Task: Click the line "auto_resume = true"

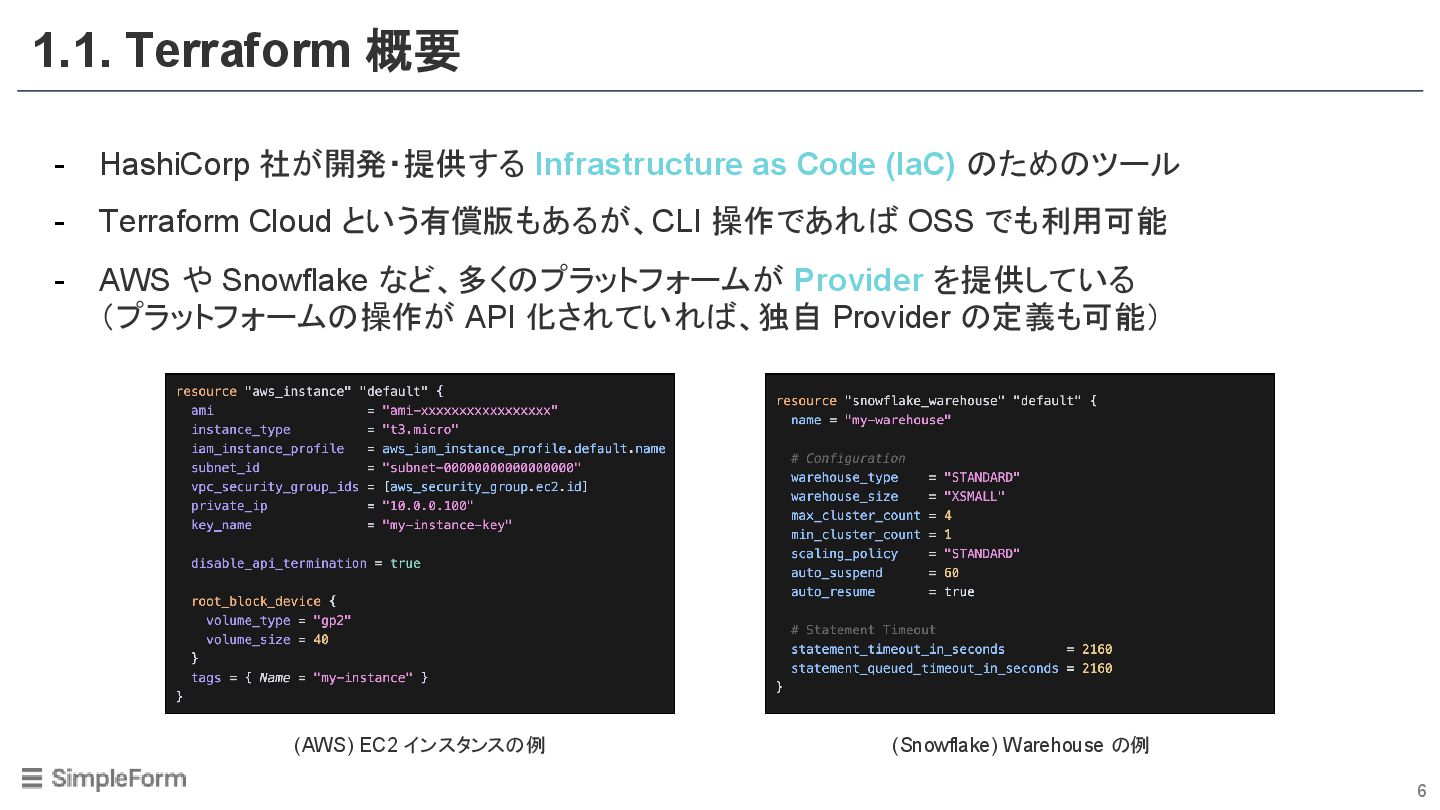Action: click(882, 591)
